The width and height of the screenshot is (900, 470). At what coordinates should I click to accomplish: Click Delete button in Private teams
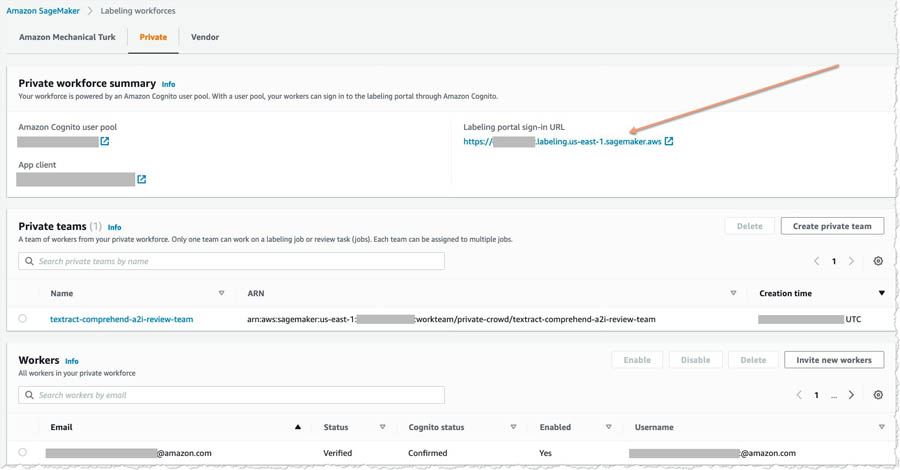[x=750, y=226]
